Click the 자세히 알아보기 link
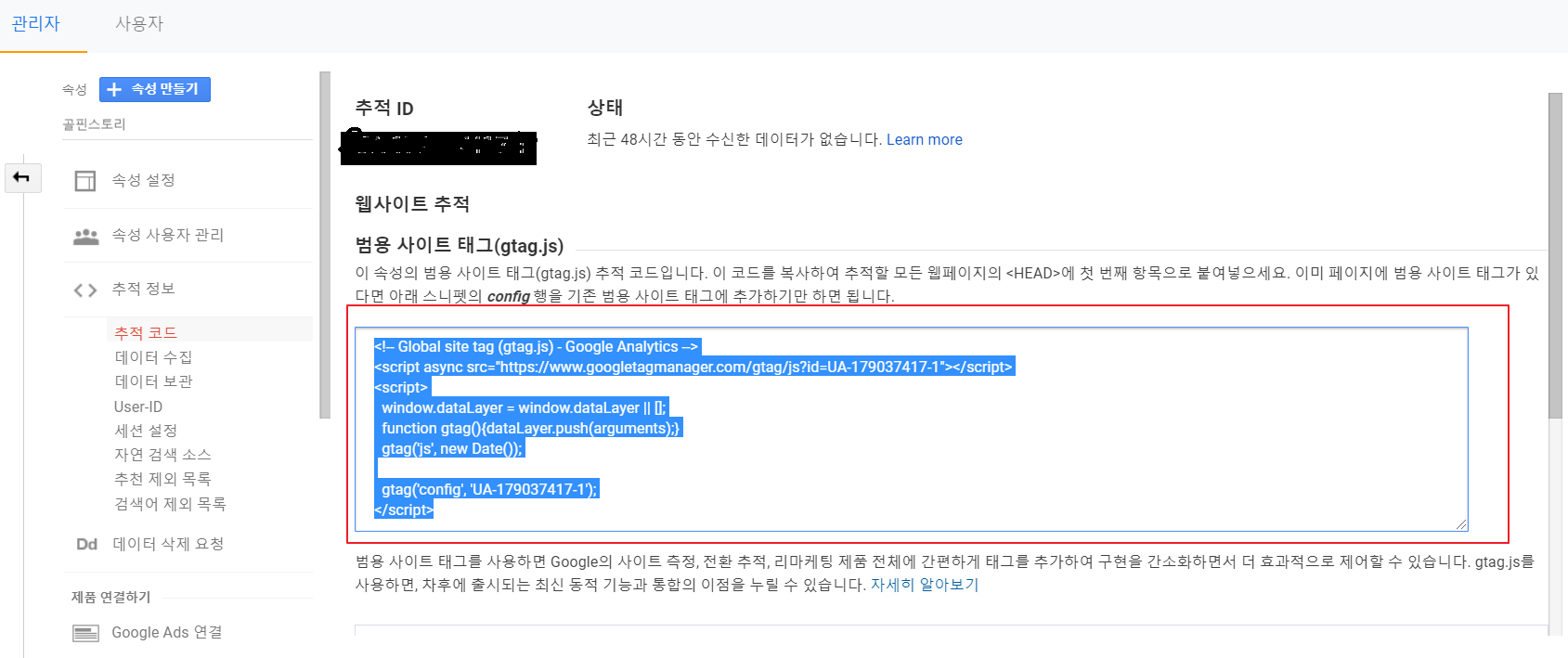 pyautogui.click(x=925, y=585)
